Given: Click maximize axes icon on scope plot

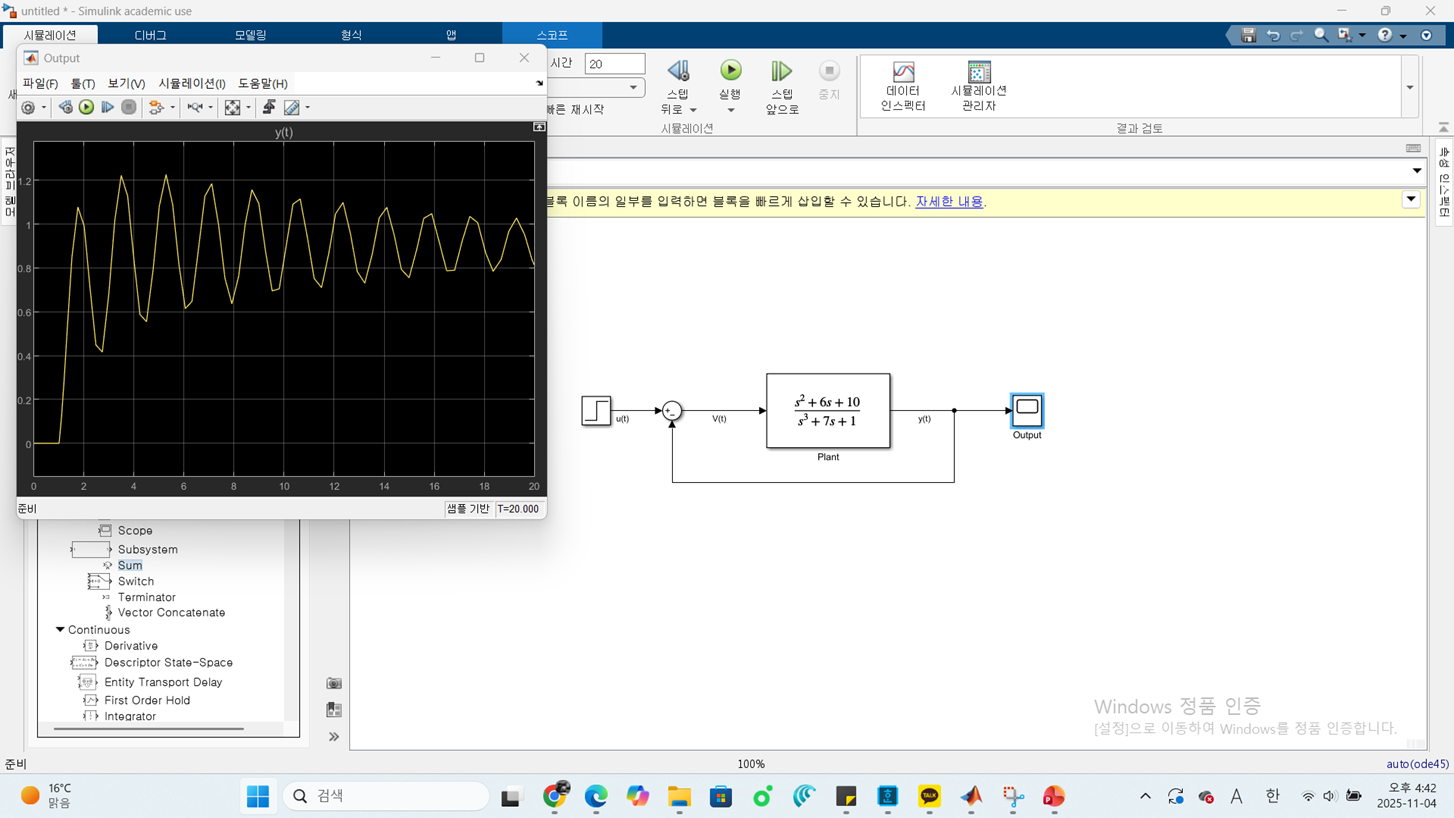Looking at the screenshot, I should coord(539,127).
